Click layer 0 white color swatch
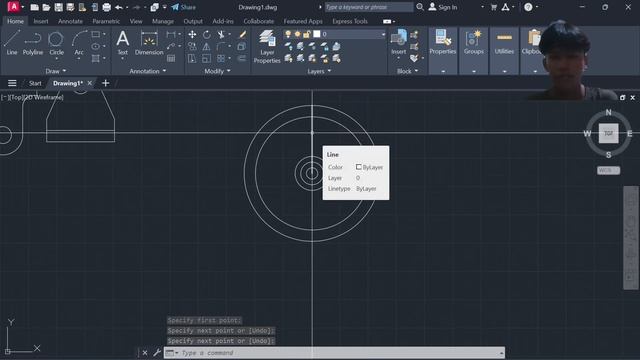The image size is (640, 360). tap(317, 34)
